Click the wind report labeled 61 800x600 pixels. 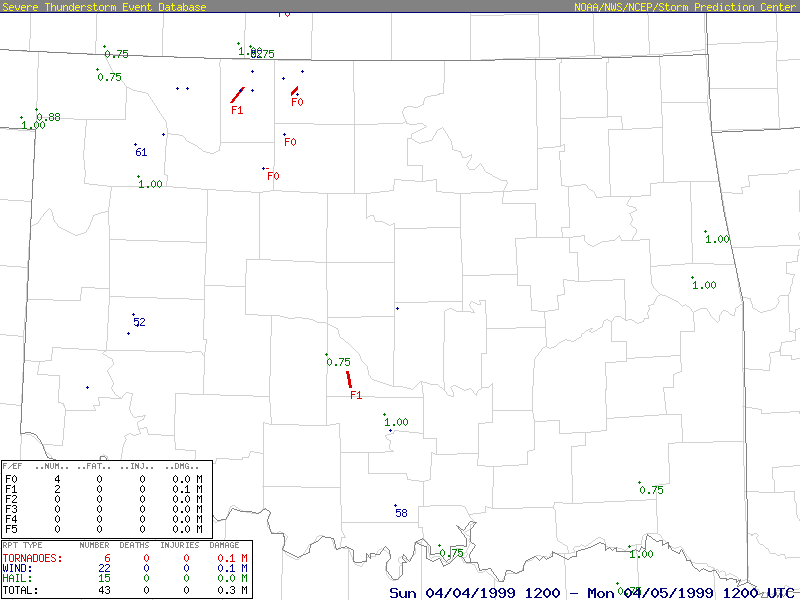coord(141,152)
